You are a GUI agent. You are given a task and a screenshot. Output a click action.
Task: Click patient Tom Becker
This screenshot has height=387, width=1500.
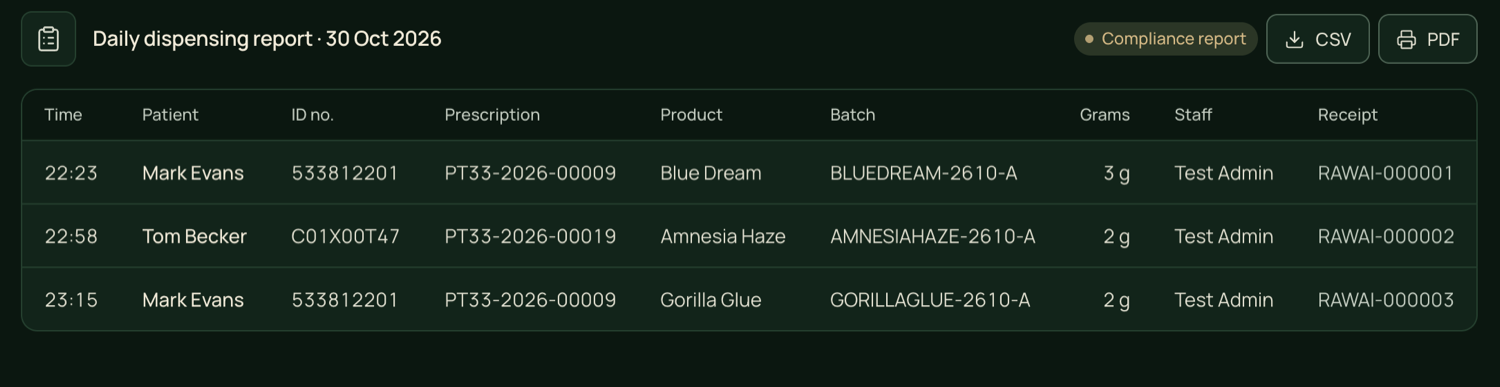point(194,237)
